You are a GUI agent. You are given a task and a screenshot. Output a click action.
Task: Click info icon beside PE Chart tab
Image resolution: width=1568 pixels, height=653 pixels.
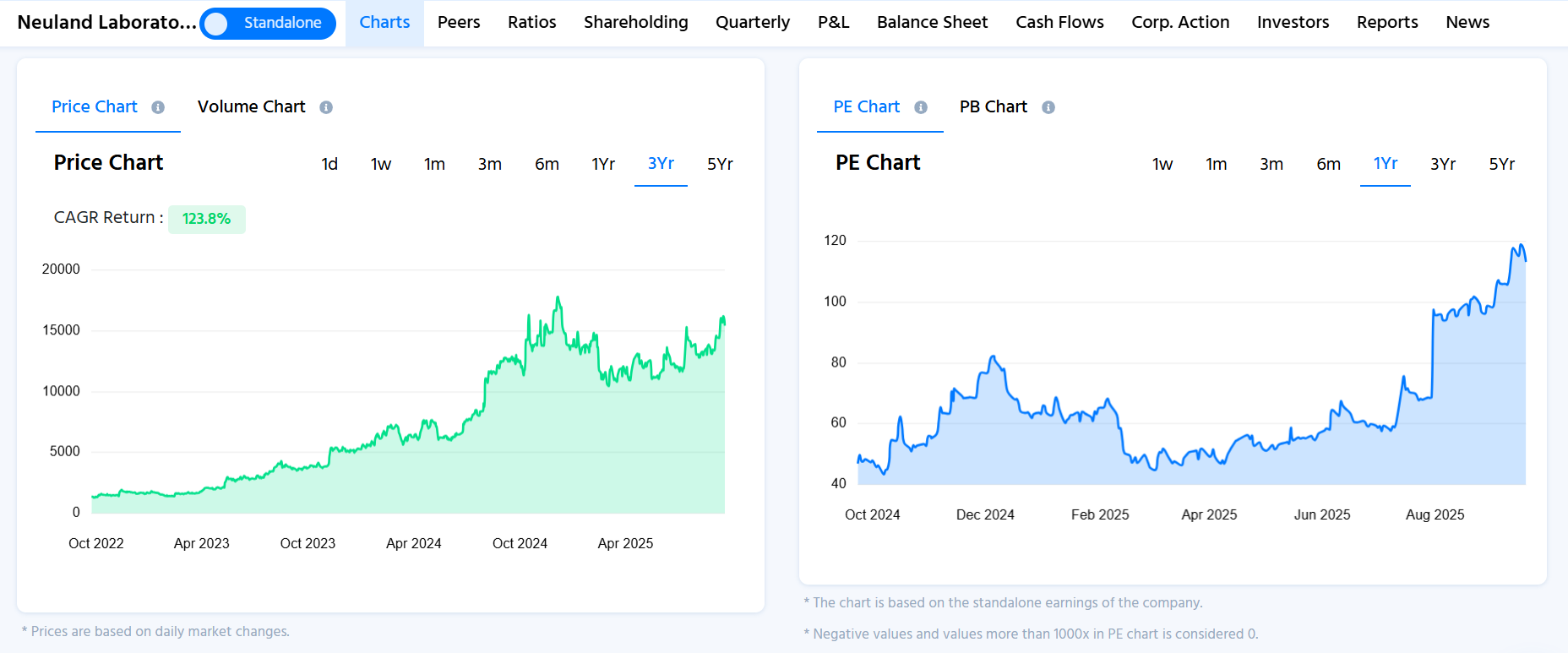pos(921,107)
